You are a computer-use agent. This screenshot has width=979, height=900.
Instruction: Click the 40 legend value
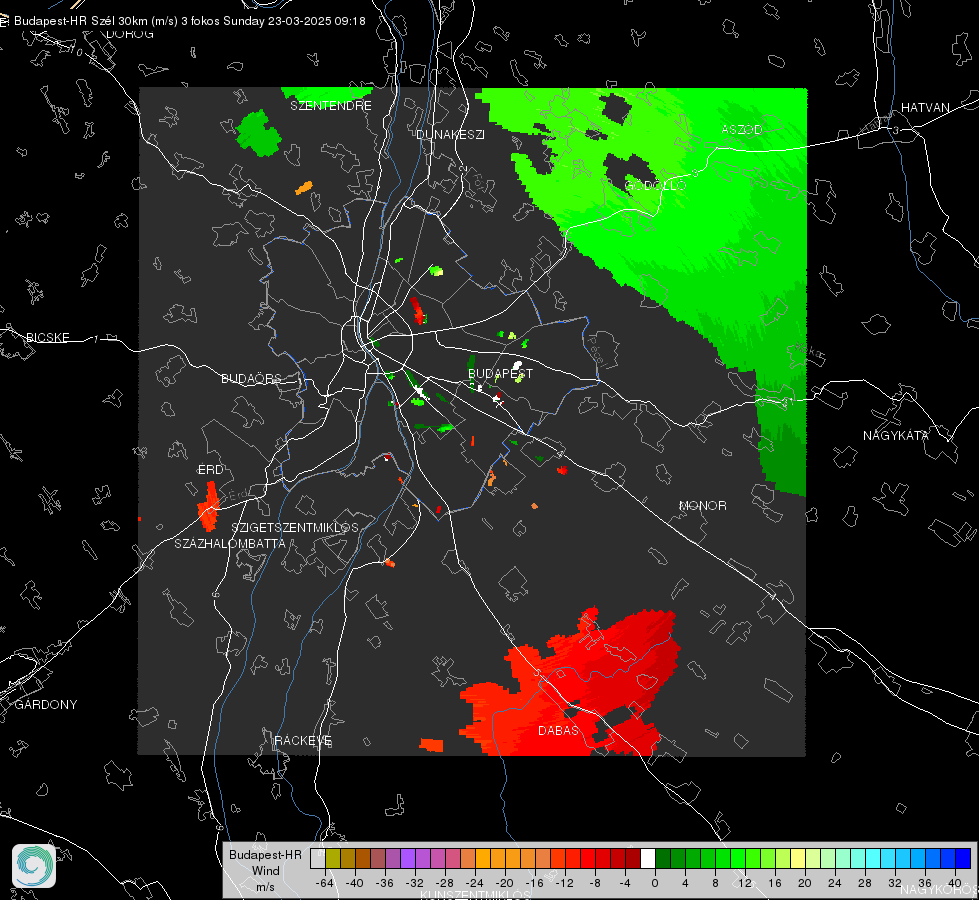point(955,883)
